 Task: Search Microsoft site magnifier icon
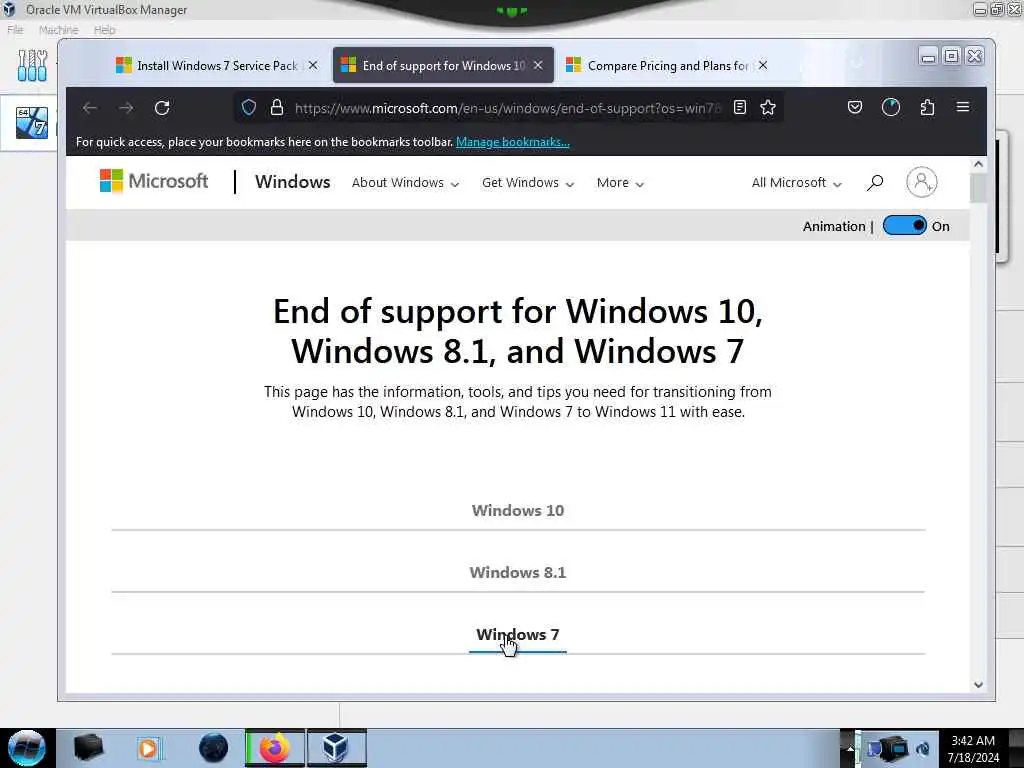(875, 183)
